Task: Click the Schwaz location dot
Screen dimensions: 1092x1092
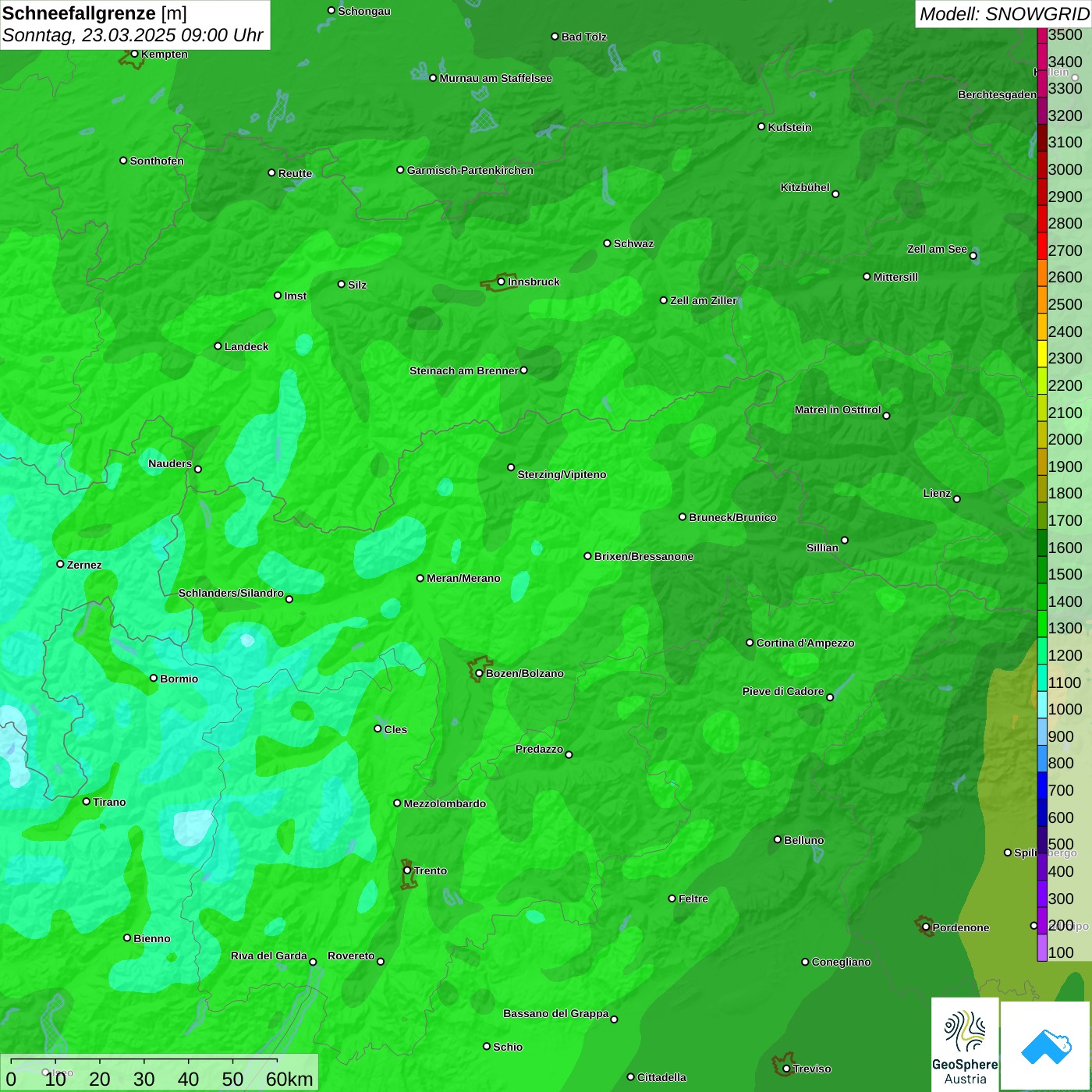Action: pos(607,243)
